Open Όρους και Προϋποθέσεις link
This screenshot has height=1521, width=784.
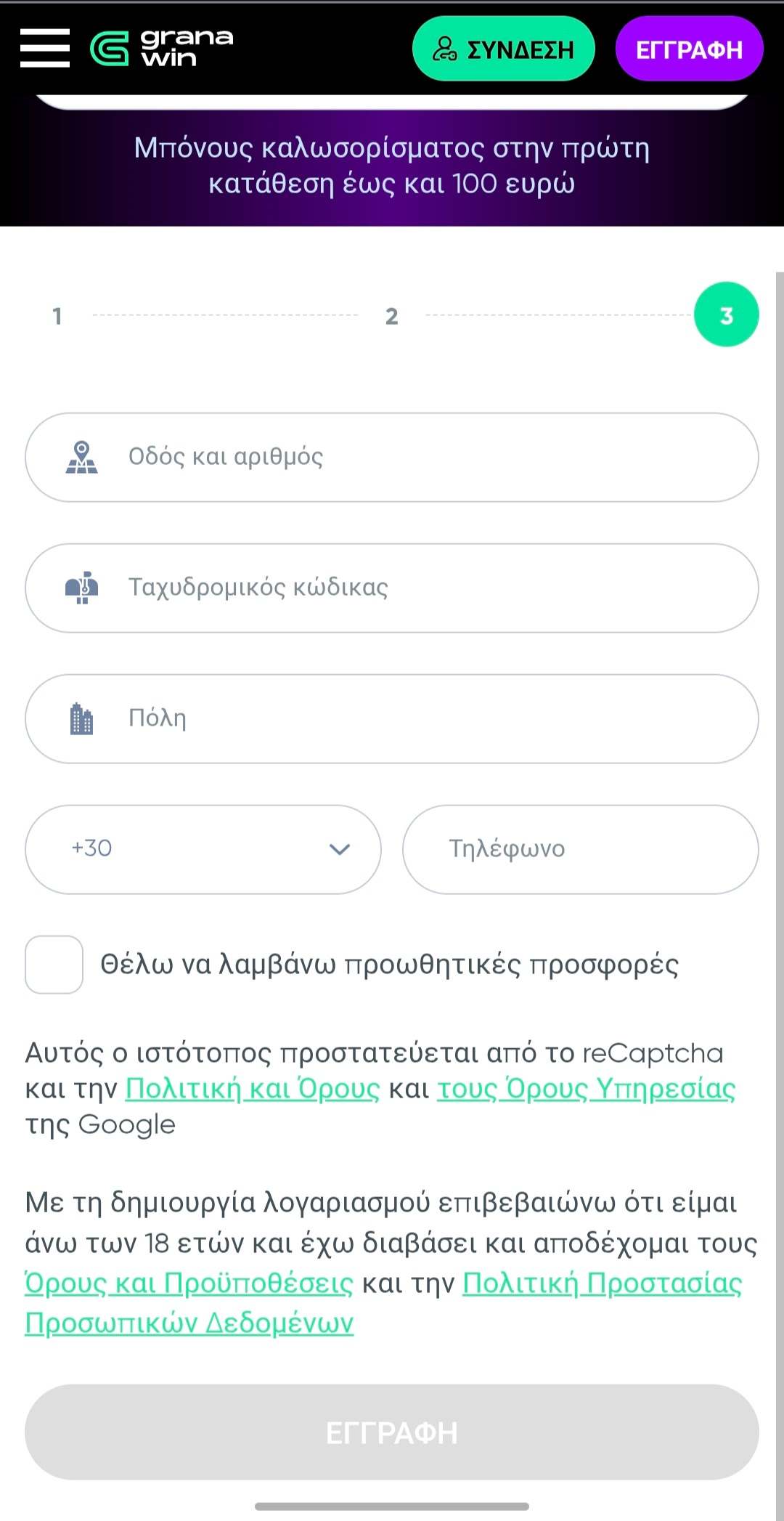(x=189, y=1283)
